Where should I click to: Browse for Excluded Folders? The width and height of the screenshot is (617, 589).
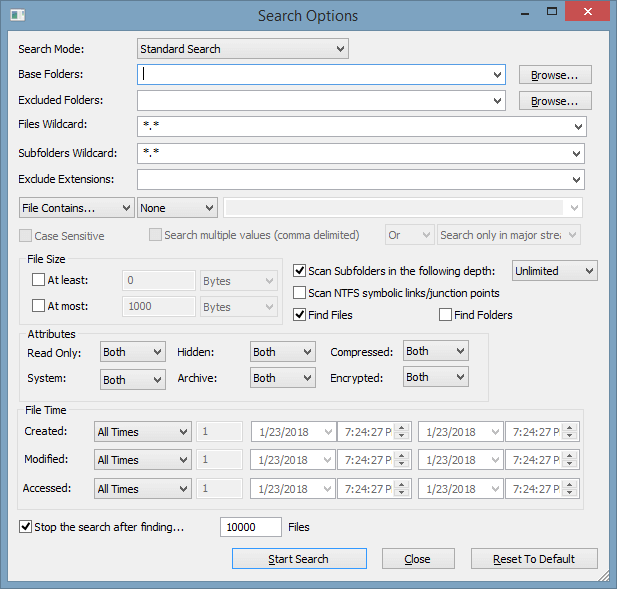[555, 101]
